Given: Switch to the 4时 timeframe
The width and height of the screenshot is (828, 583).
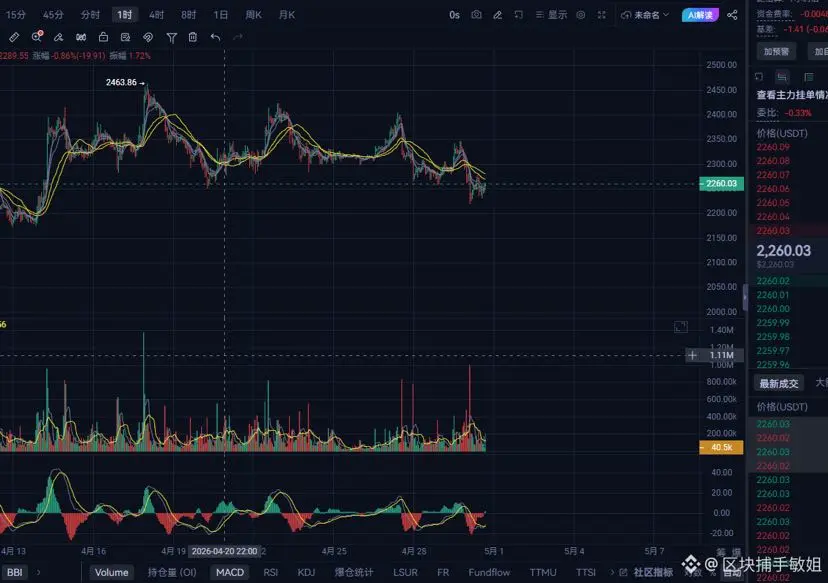Looking at the screenshot, I should [157, 15].
